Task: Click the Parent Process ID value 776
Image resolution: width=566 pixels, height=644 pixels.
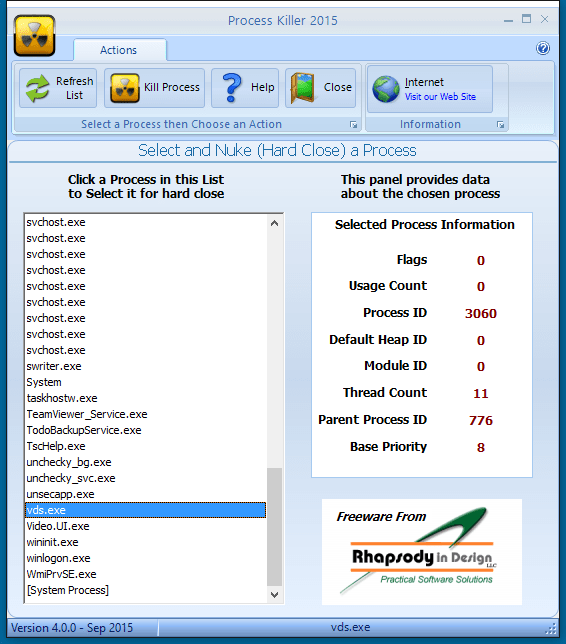Action: coord(481,421)
